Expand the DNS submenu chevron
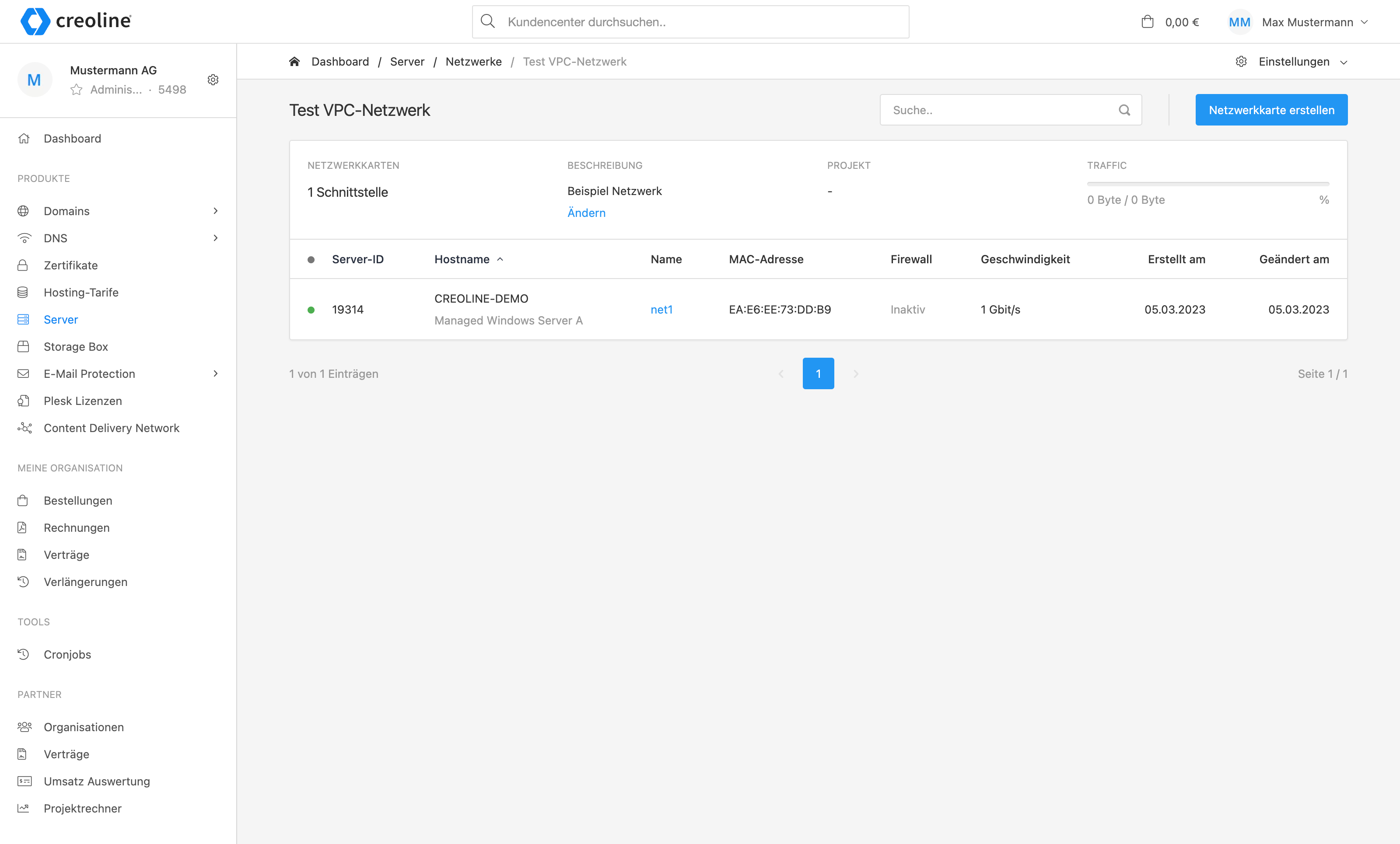The width and height of the screenshot is (1400, 844). click(x=215, y=238)
